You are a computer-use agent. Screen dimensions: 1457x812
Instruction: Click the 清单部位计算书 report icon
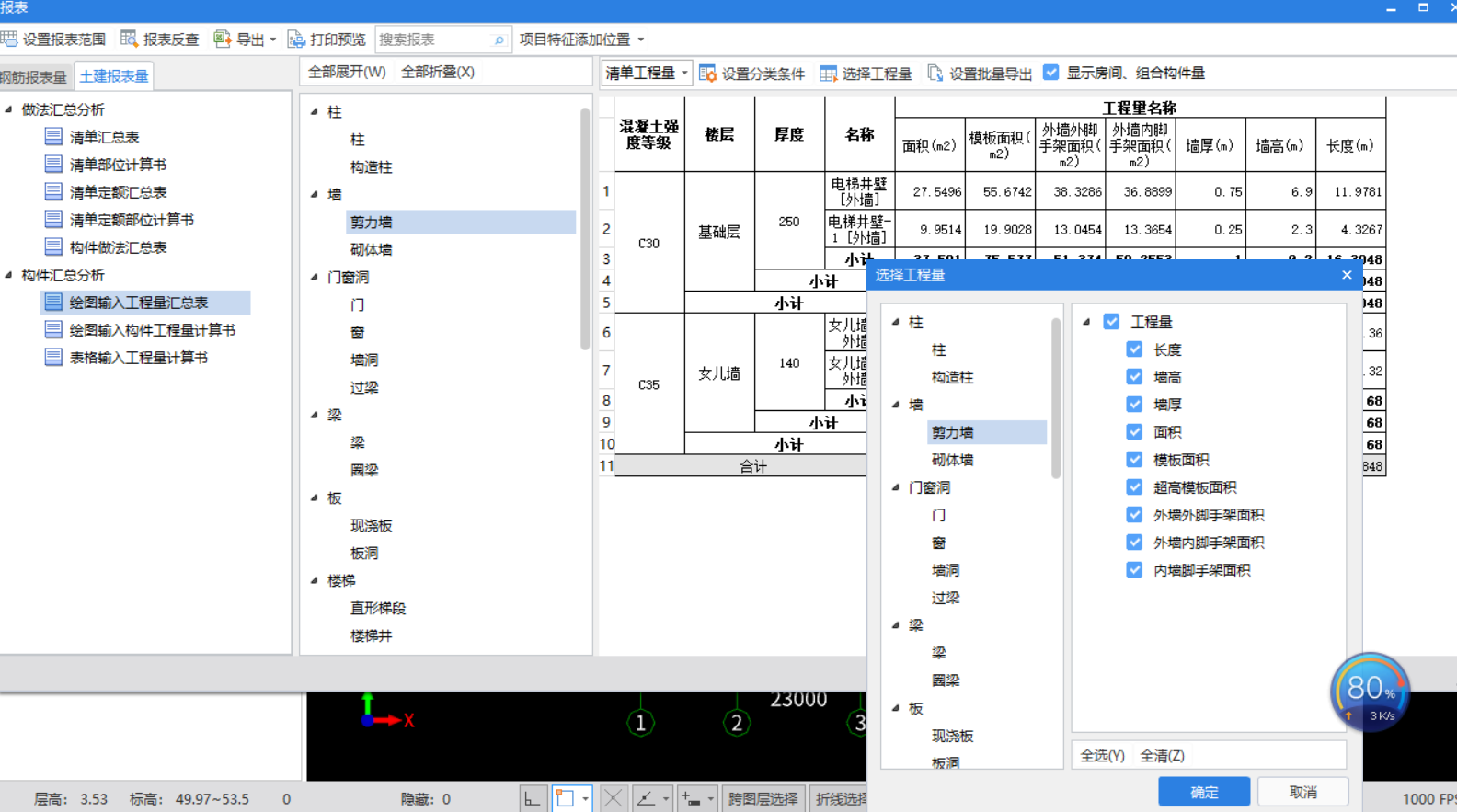pyautogui.click(x=53, y=165)
